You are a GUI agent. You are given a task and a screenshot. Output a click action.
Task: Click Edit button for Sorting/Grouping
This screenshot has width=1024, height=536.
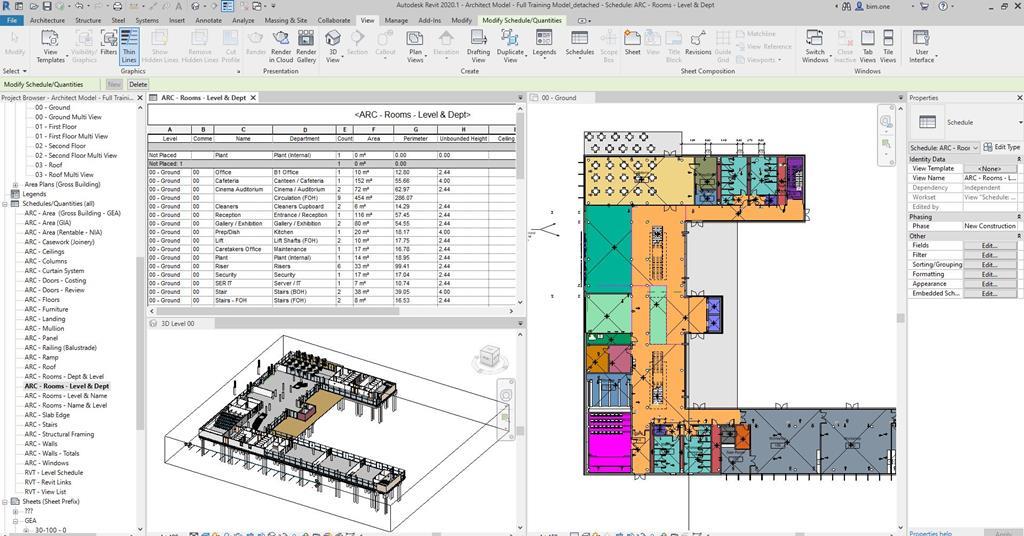click(989, 265)
